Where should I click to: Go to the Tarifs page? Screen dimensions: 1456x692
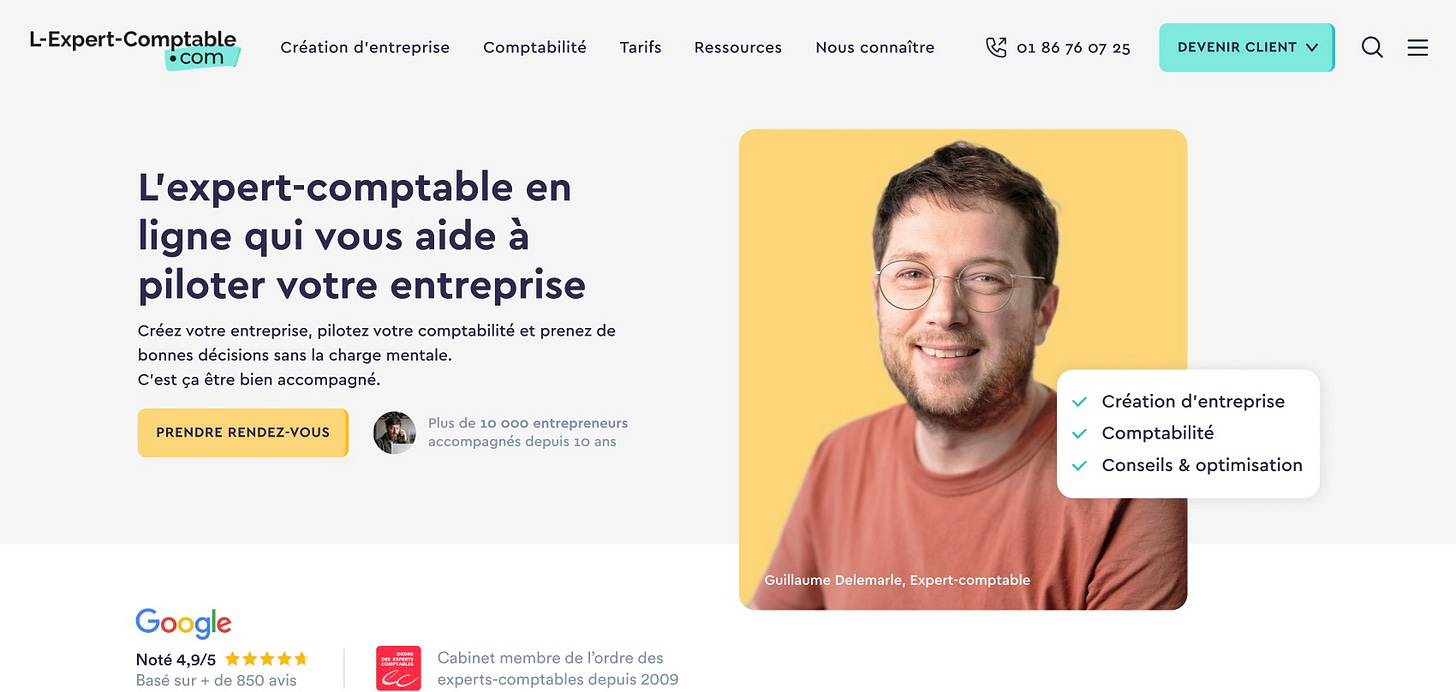coord(640,47)
